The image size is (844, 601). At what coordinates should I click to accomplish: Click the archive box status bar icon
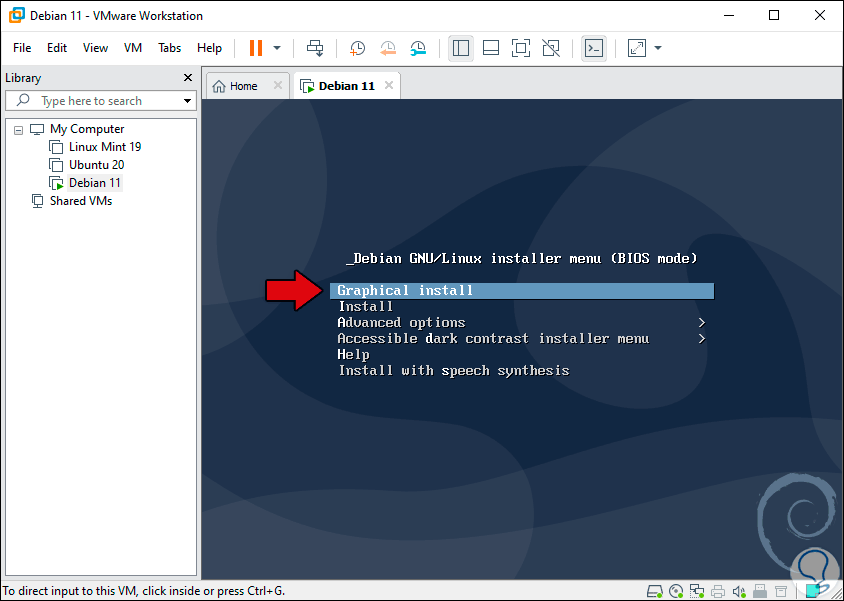[781, 591]
